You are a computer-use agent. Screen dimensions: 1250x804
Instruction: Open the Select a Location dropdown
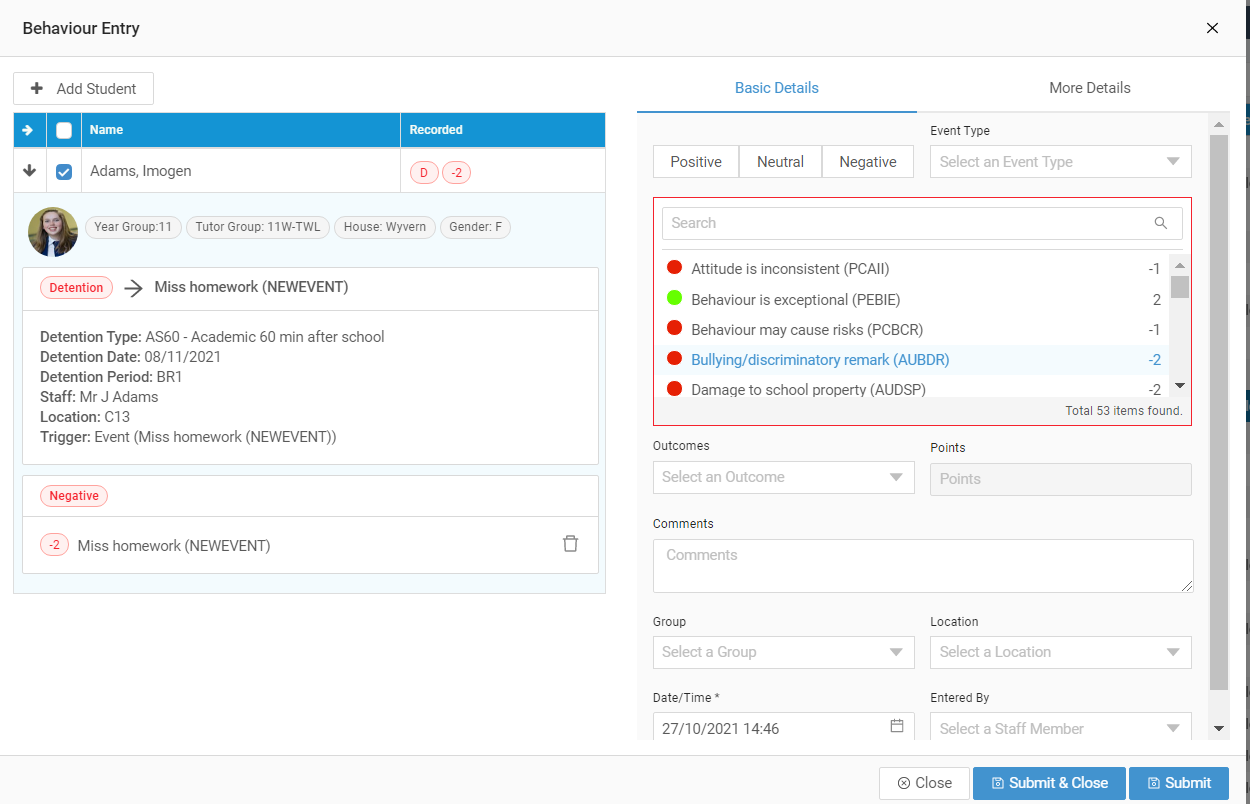pyautogui.click(x=1060, y=652)
